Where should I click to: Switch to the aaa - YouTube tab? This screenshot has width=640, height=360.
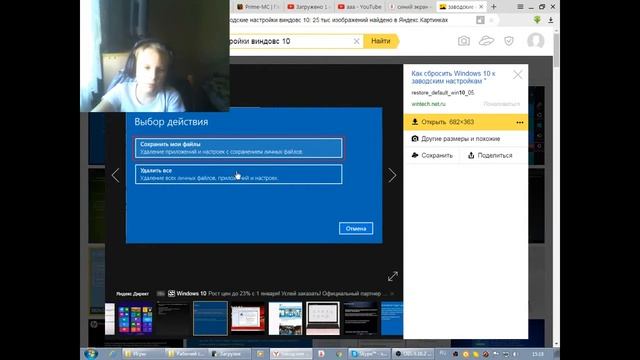(360, 7)
